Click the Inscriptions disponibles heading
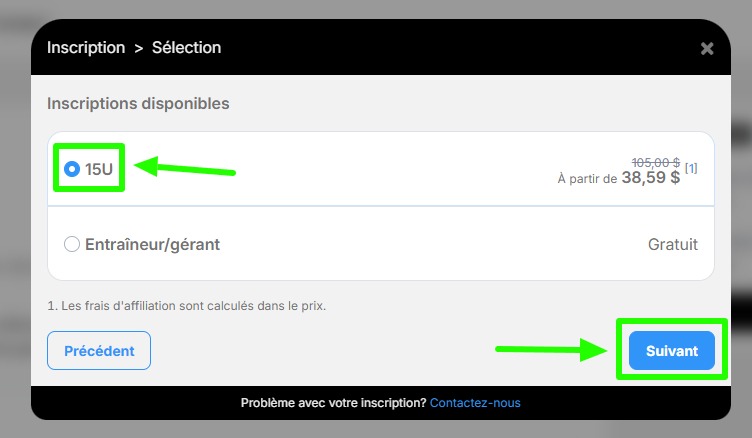This screenshot has height=438, width=752. coord(138,103)
